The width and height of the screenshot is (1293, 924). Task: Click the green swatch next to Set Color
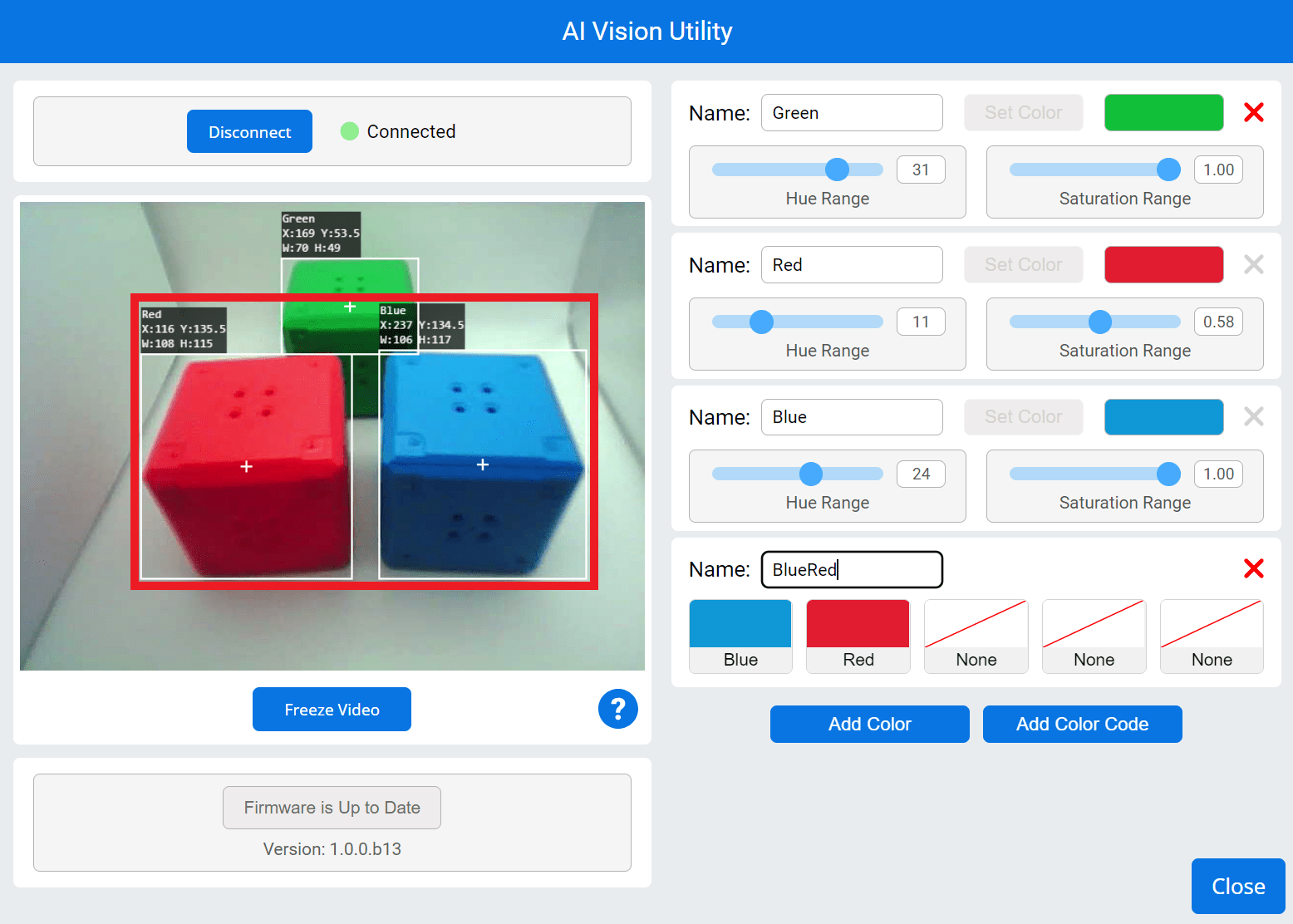(x=1163, y=112)
